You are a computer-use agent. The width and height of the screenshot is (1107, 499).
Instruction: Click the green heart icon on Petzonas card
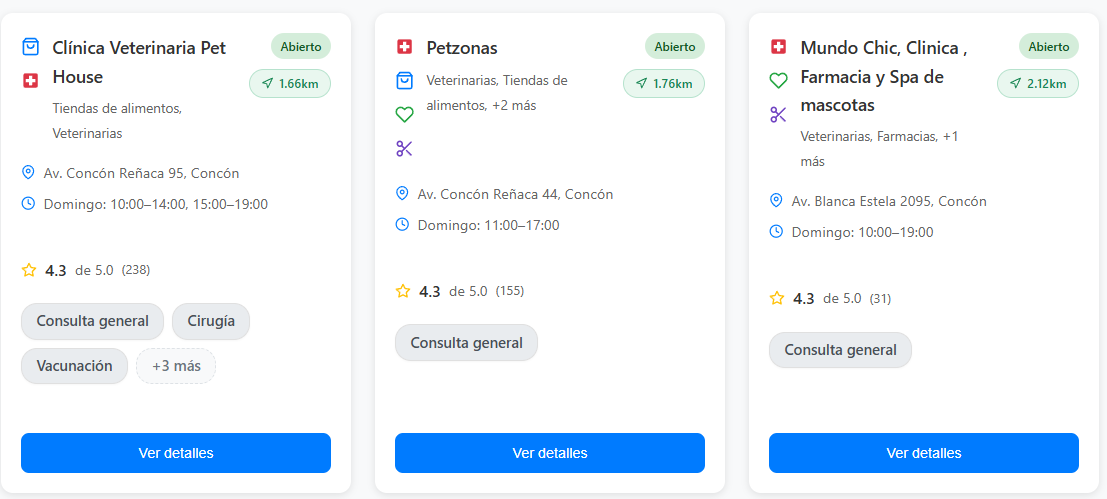click(404, 115)
